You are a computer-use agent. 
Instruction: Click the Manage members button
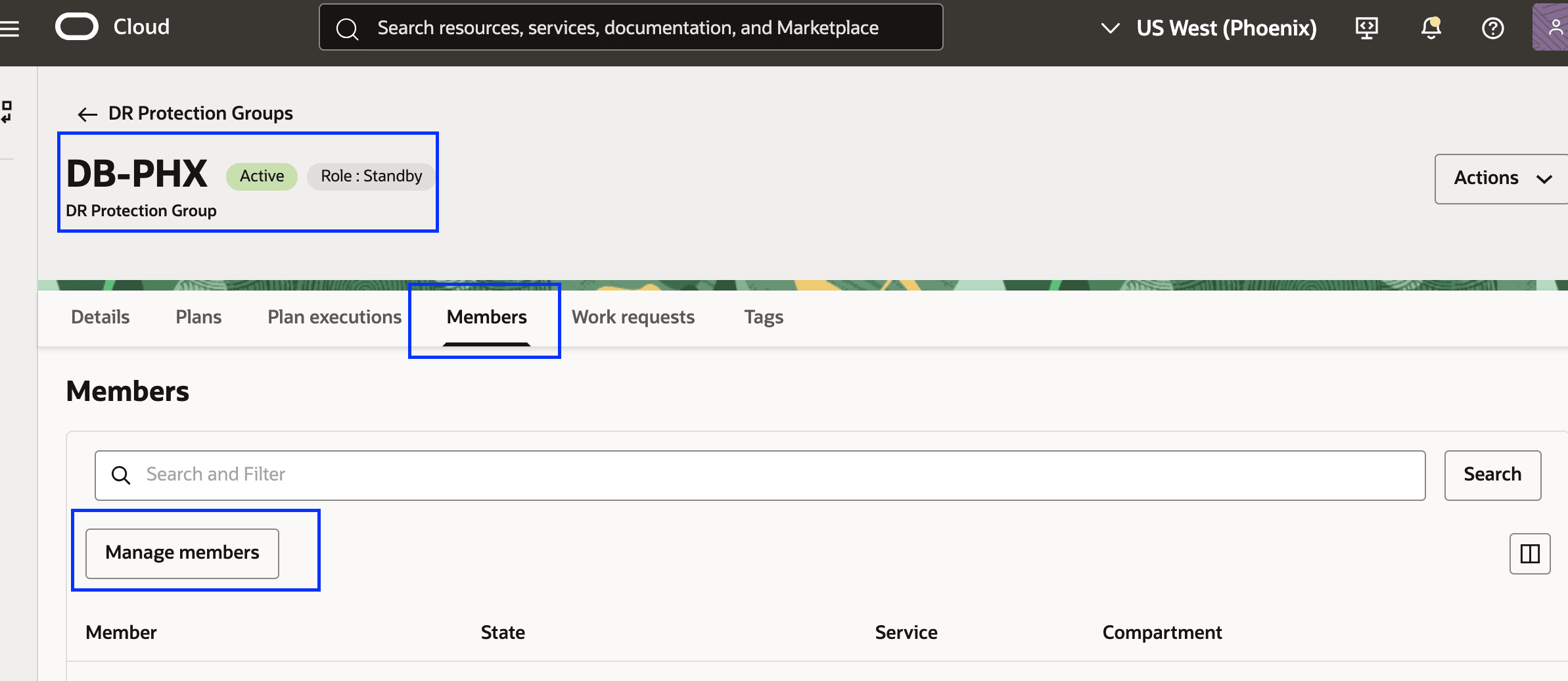(182, 553)
